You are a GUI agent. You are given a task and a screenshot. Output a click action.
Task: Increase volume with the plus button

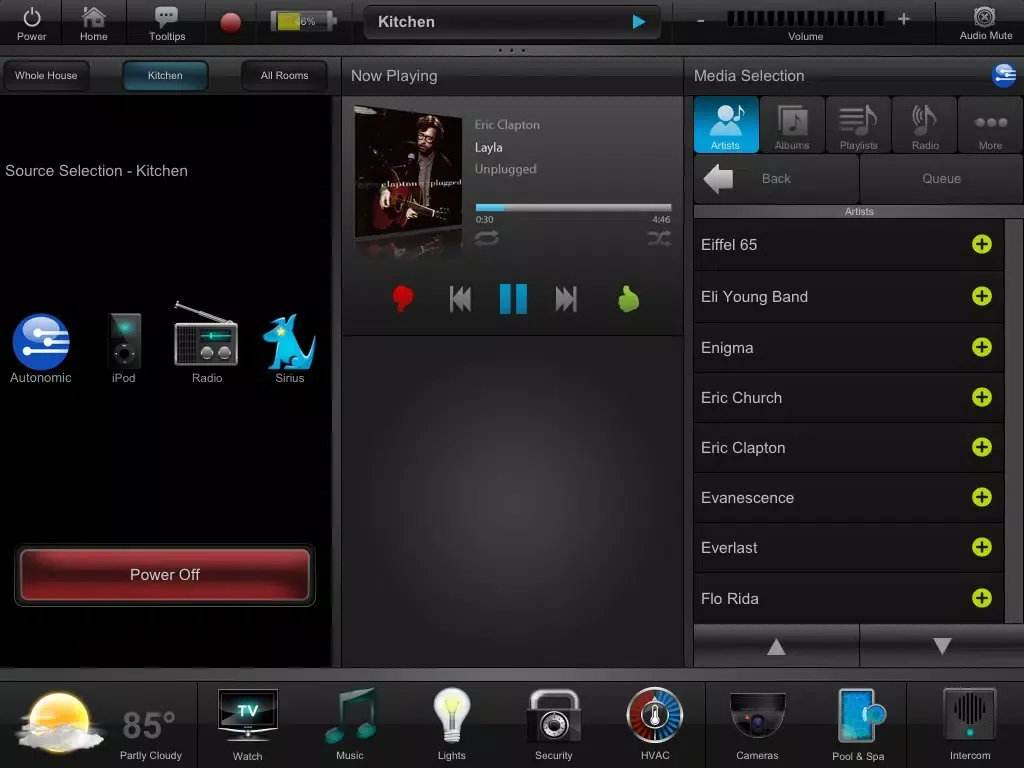(904, 20)
